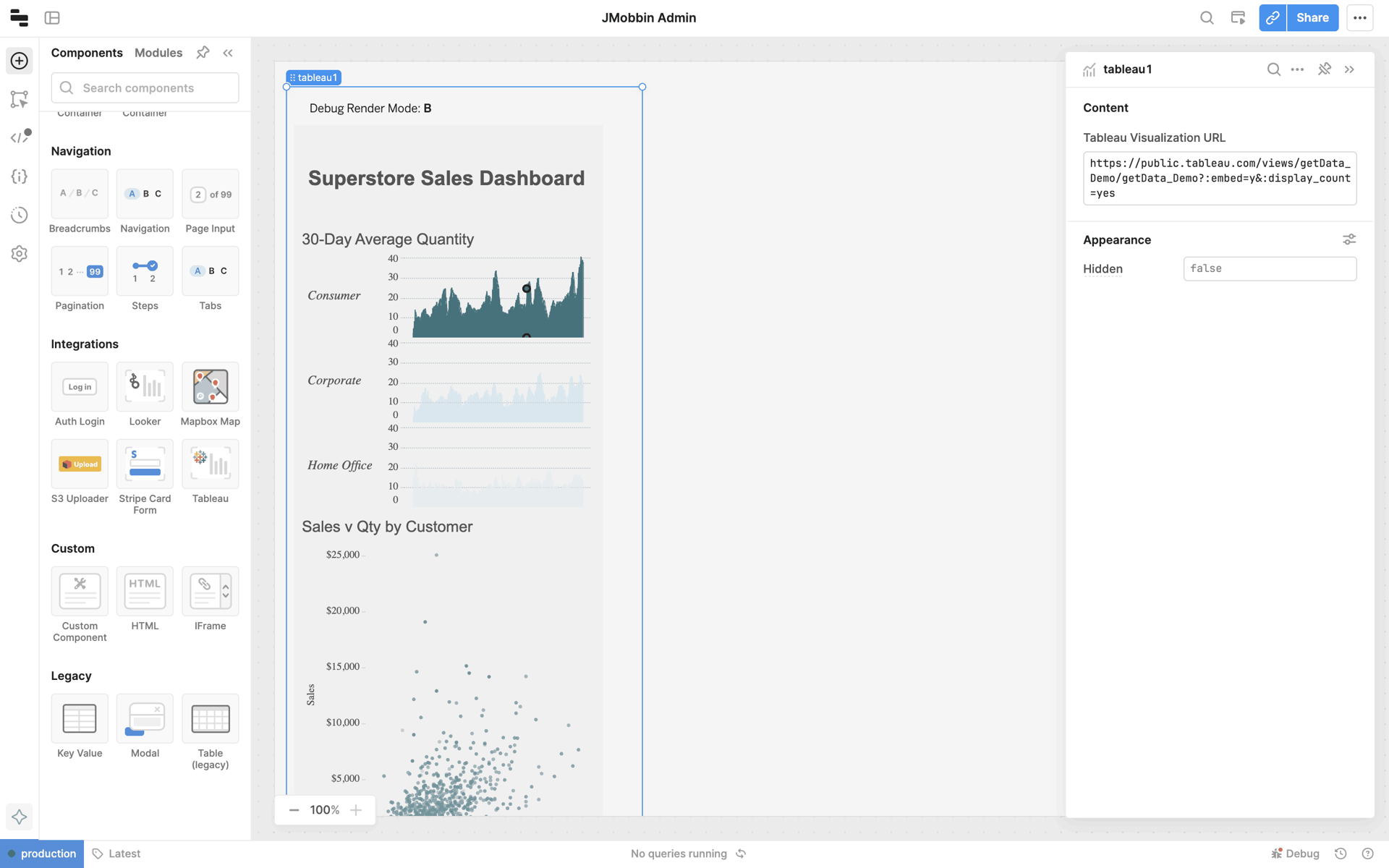The width and height of the screenshot is (1389, 868).
Task: Click the JMobbin Admin app title
Action: (x=649, y=18)
